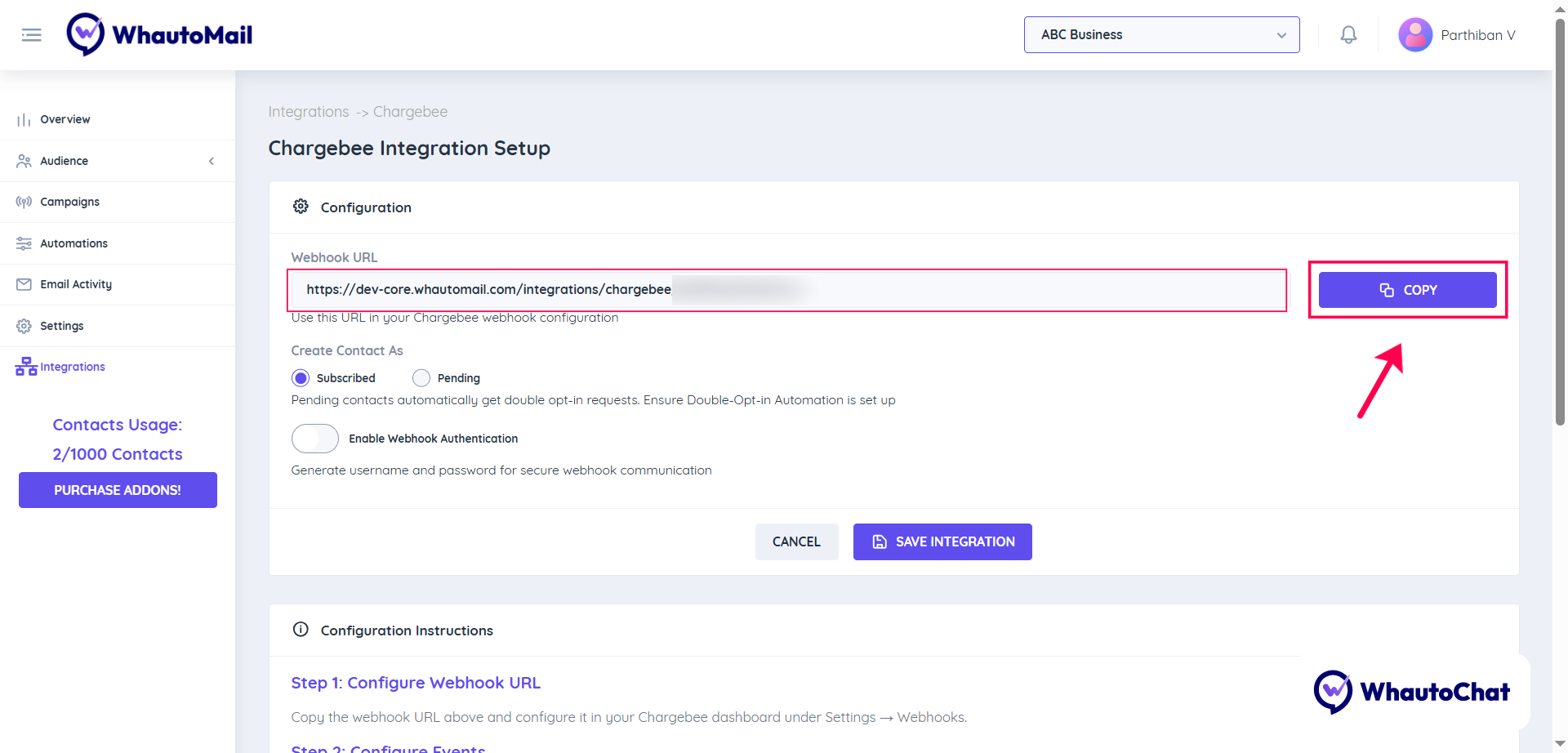Open the ABC Business dropdown

[x=1161, y=34]
